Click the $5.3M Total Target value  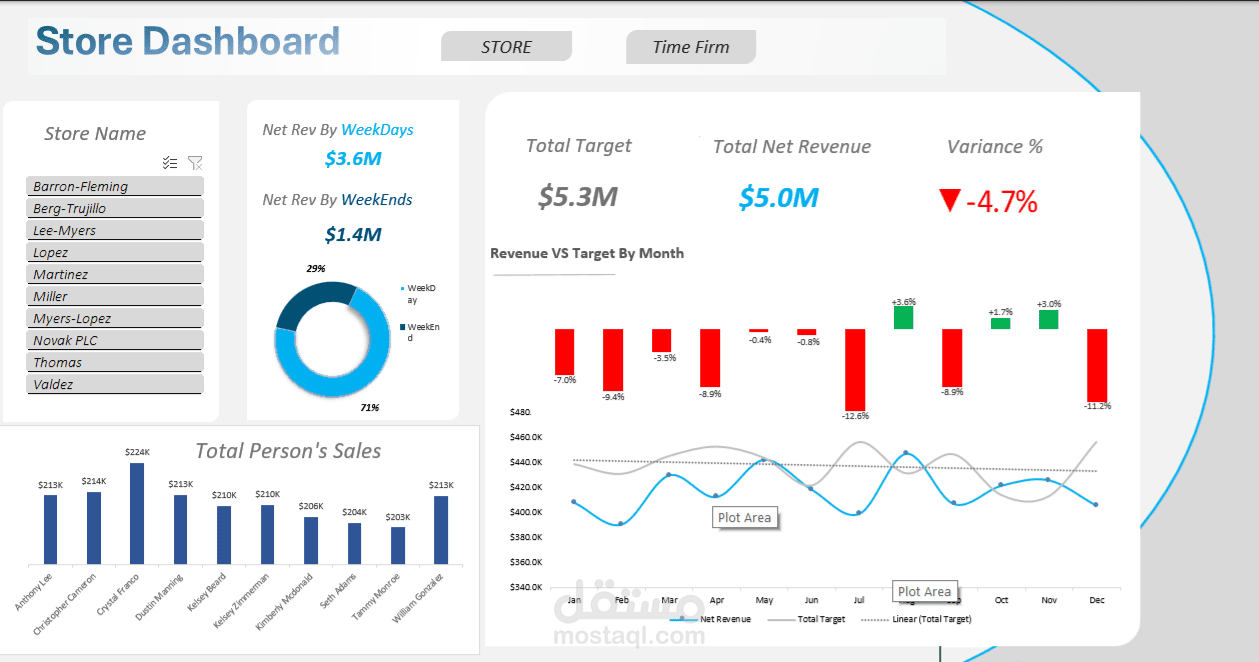pos(578,197)
